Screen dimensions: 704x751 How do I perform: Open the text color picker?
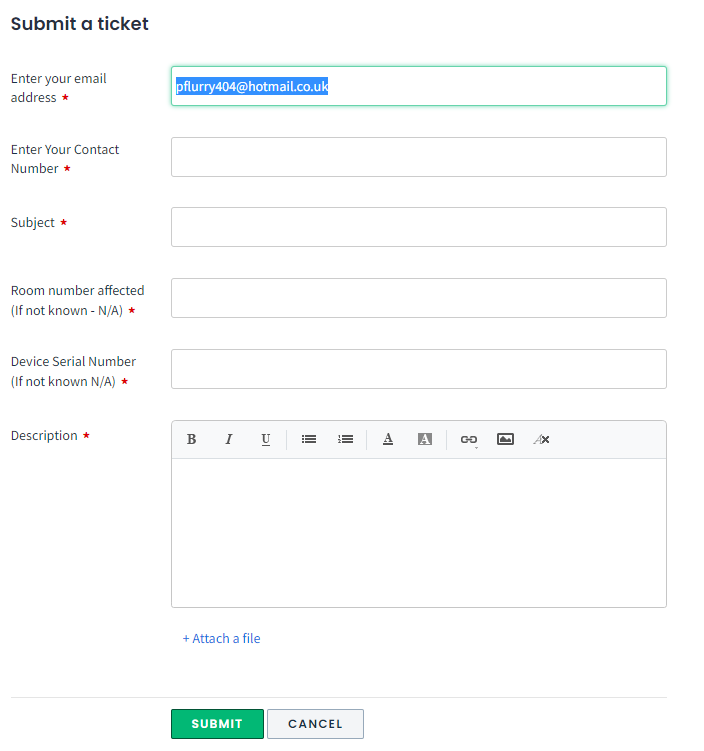pos(388,439)
